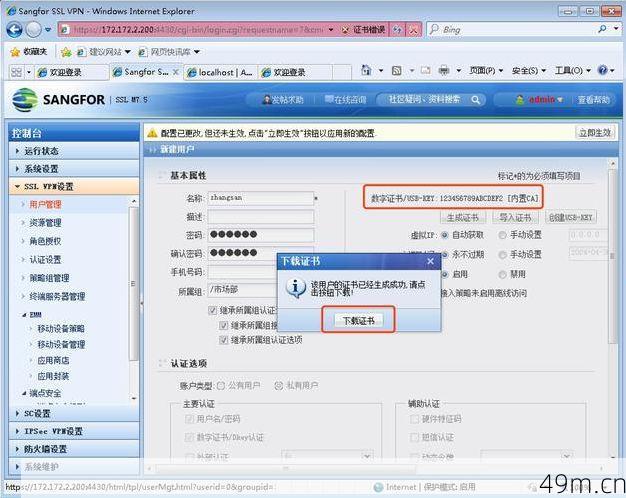Click the 在线咨询 chat icon link
626x498 pixels.
pos(345,99)
